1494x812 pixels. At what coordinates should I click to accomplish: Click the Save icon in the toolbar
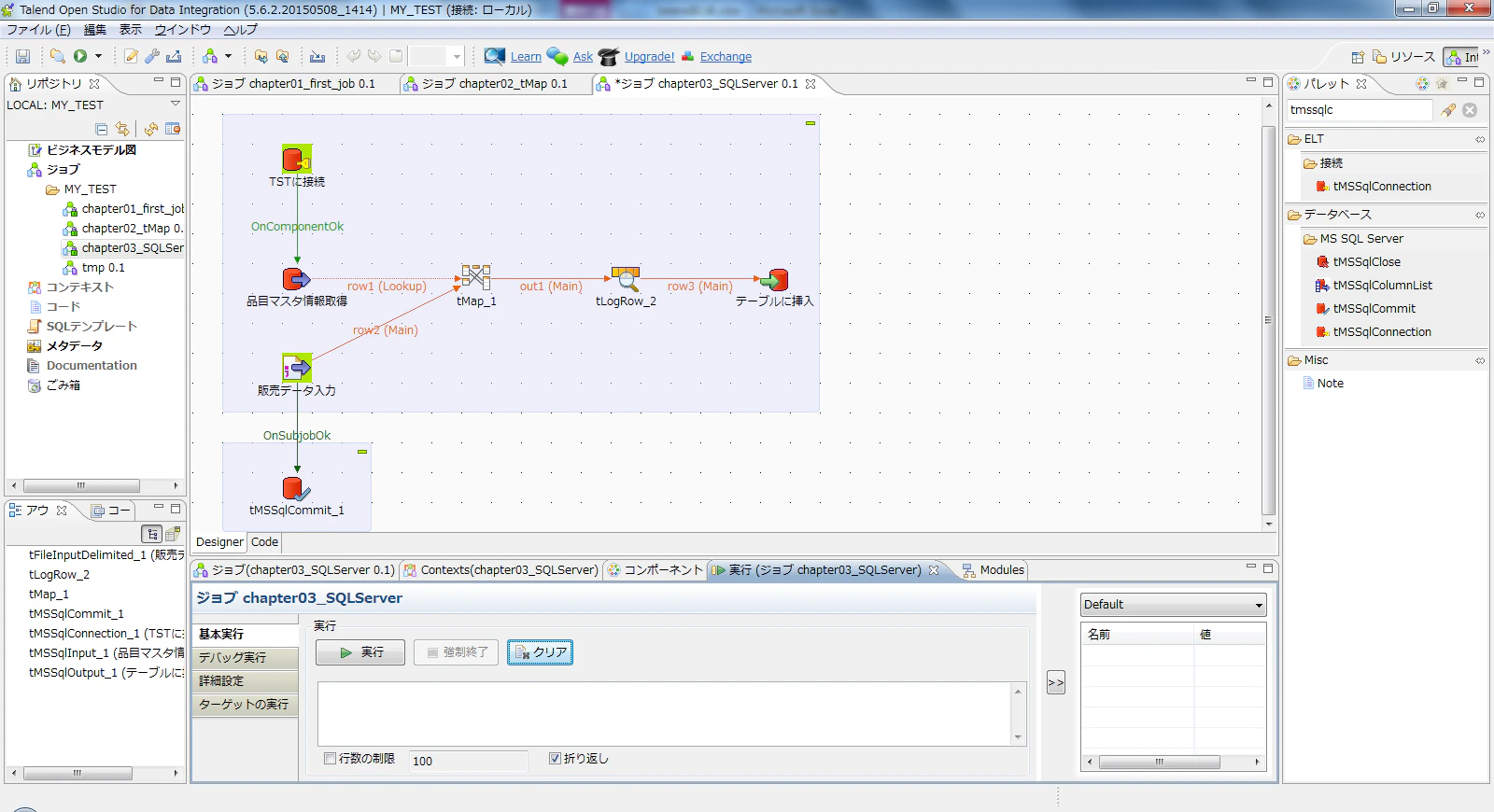click(x=23, y=57)
